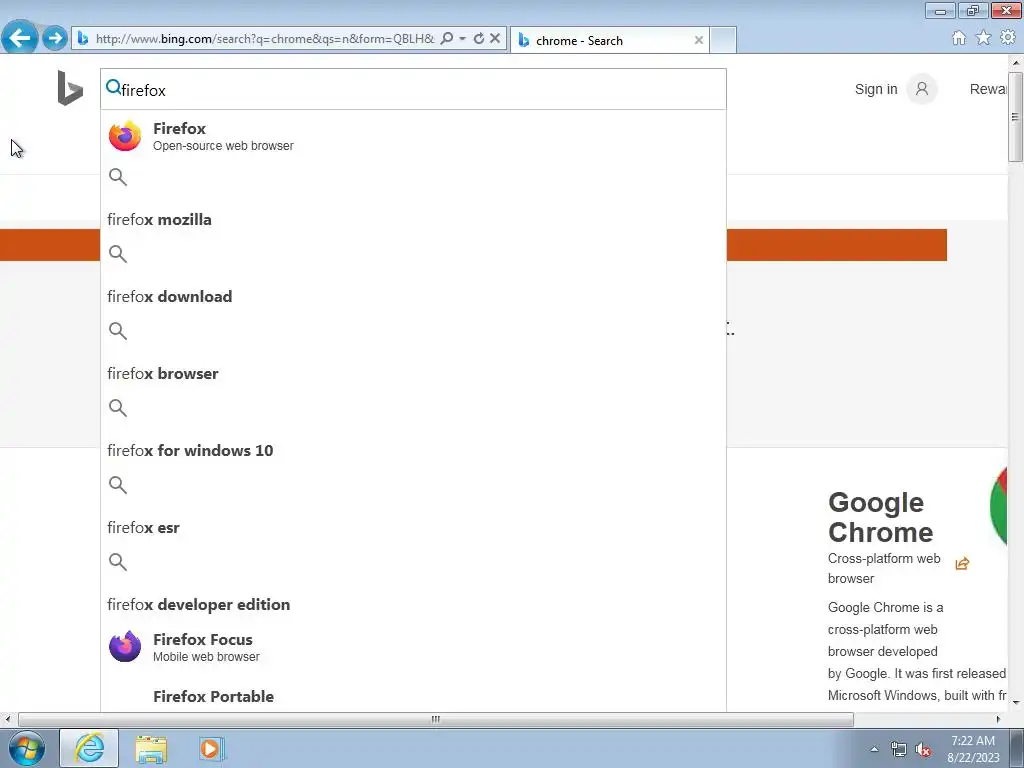Click the horizontal scrollbar thumb

(436, 719)
